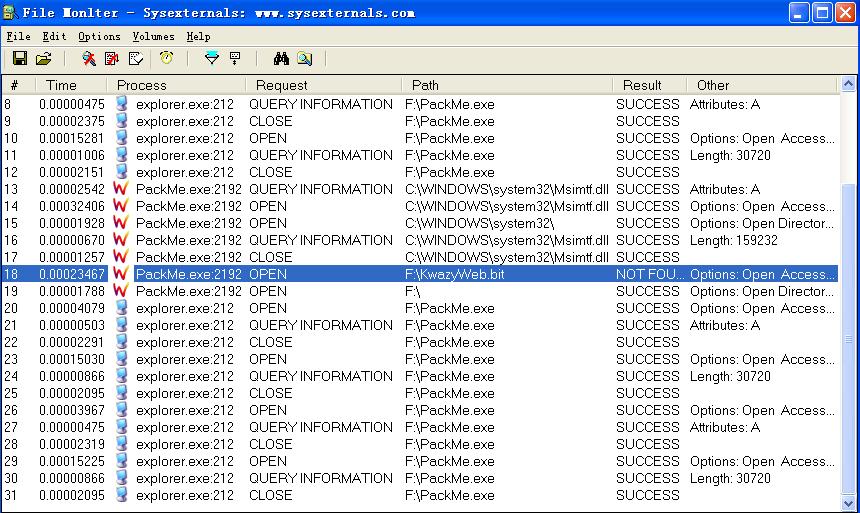Click the Process column header
Viewport: 860px width, 513px height.
[176, 85]
